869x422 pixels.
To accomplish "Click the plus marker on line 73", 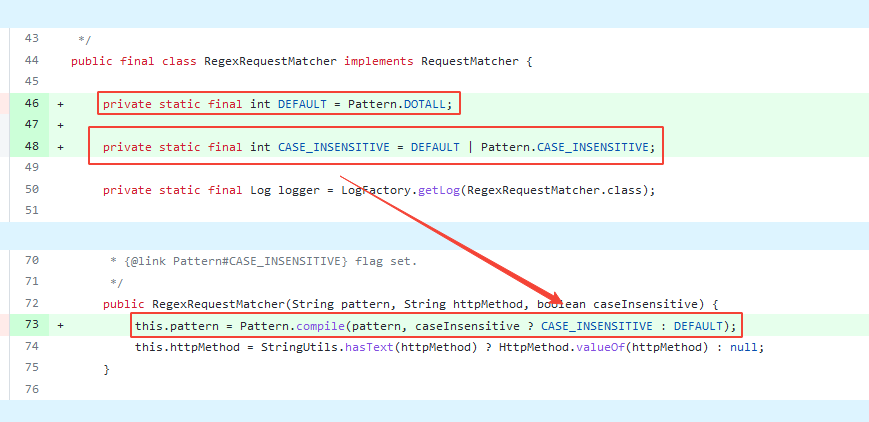I will tap(61, 325).
